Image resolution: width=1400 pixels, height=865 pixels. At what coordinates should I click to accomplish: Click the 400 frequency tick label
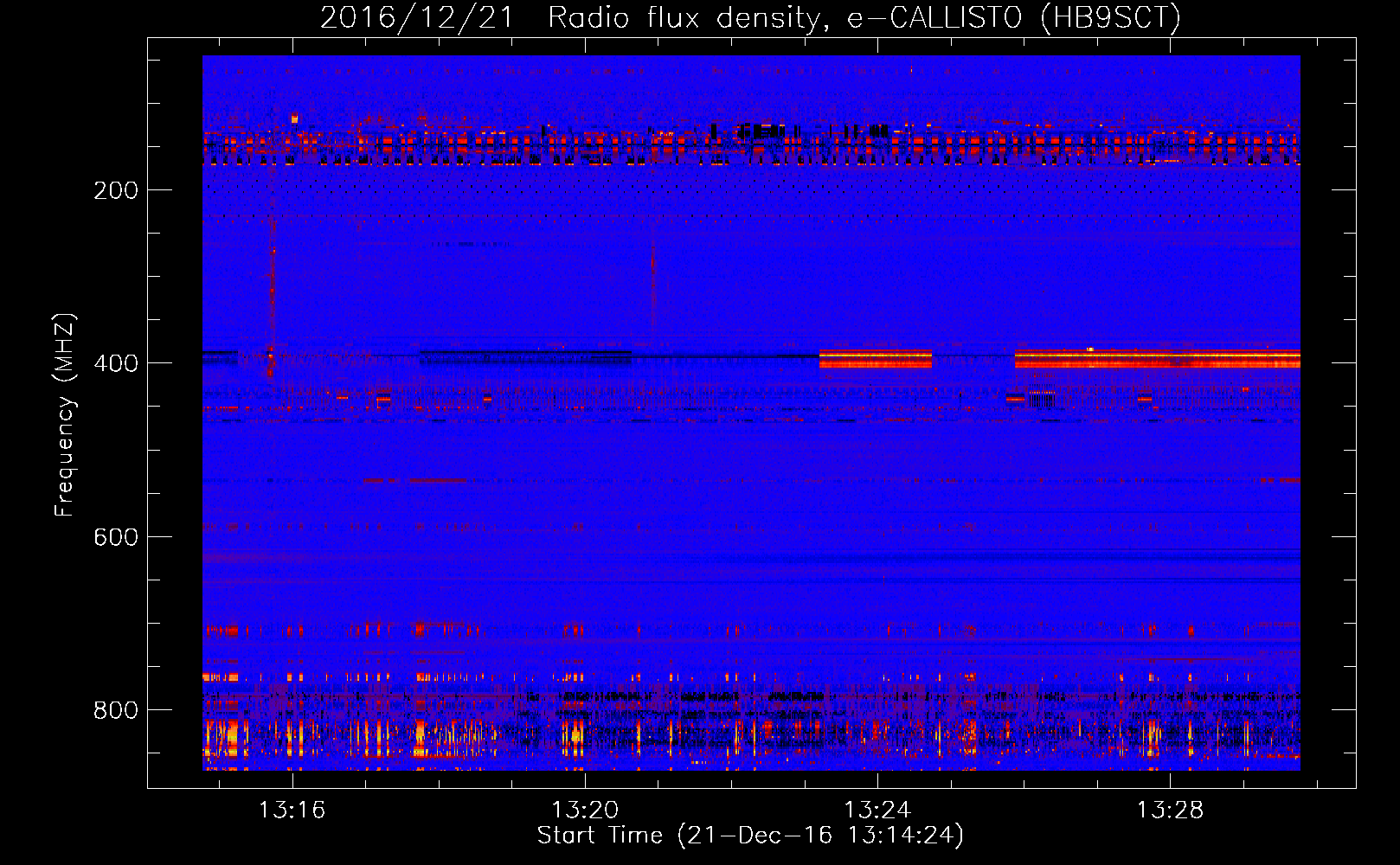coord(116,363)
